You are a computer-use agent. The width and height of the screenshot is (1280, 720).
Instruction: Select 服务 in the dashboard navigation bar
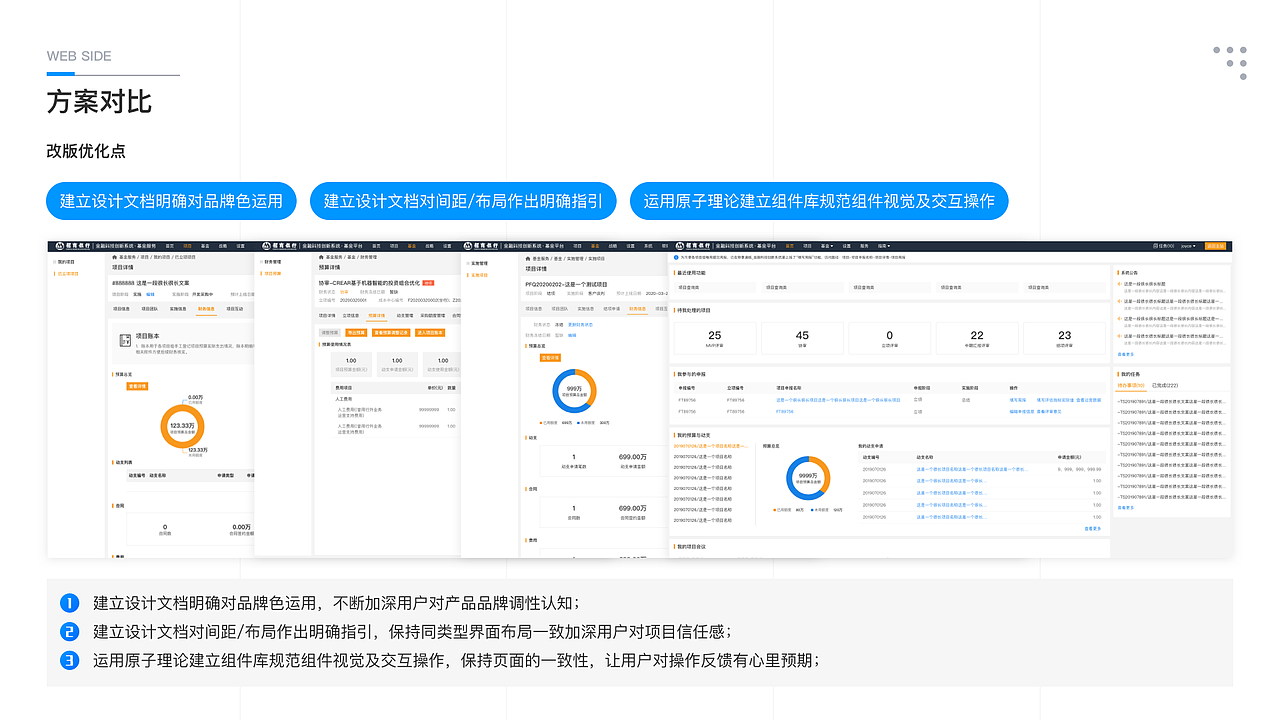(x=865, y=245)
